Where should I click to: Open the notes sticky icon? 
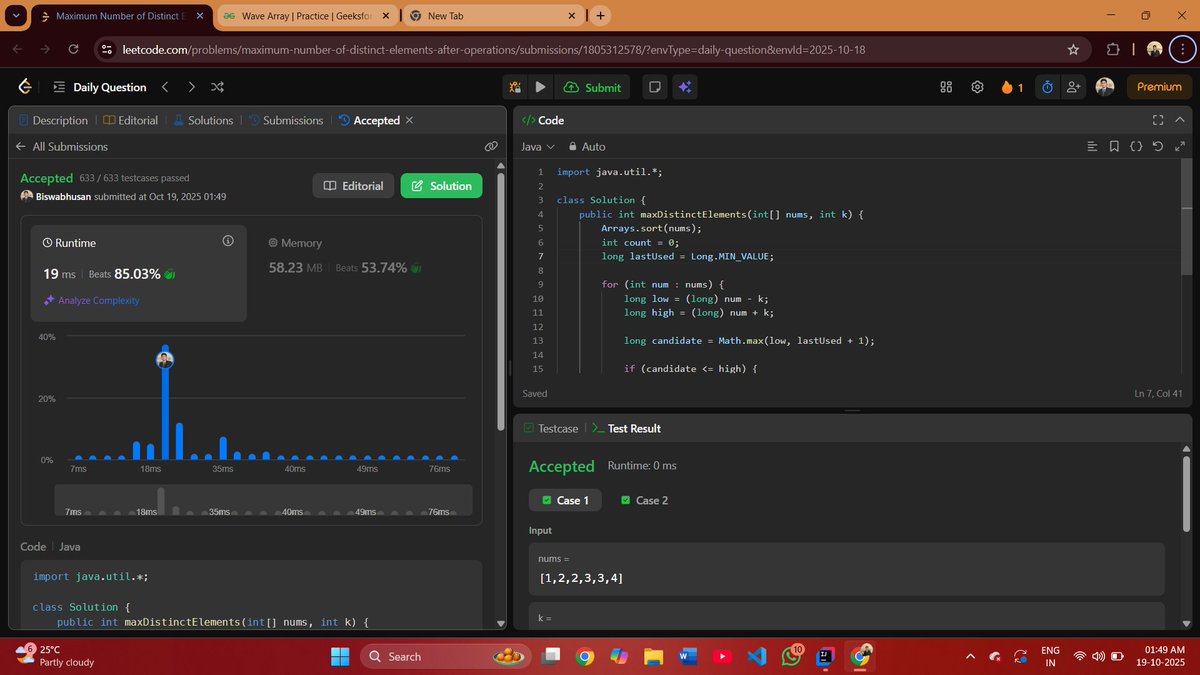[655, 87]
